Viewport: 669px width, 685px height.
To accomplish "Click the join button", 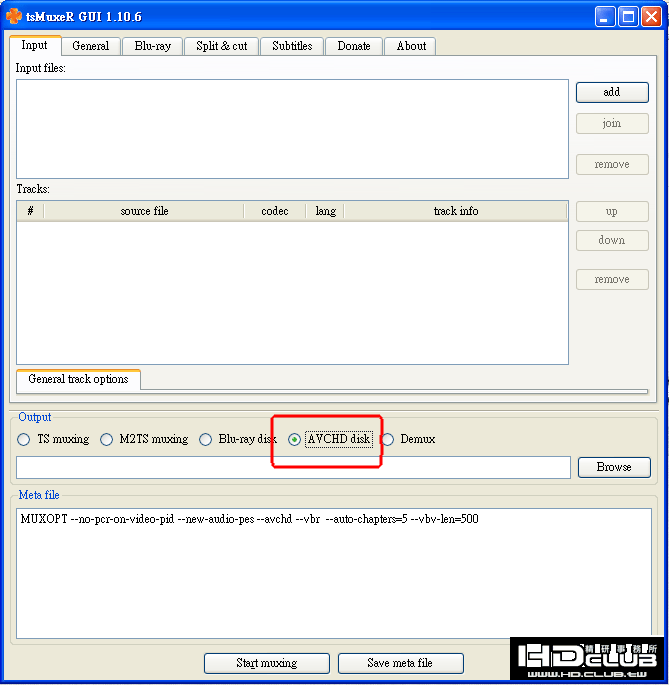I will (x=612, y=124).
